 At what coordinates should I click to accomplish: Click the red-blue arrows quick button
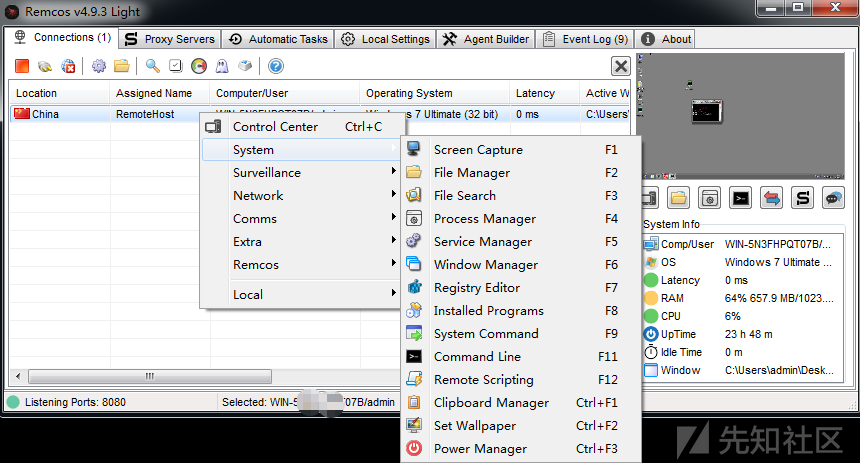click(x=771, y=198)
